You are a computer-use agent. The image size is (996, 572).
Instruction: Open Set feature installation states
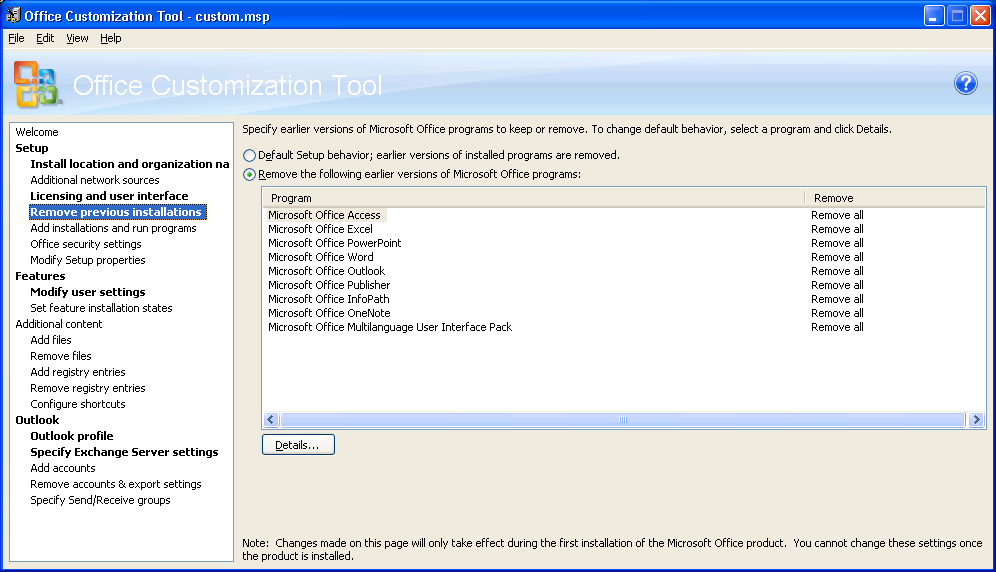click(x=101, y=308)
